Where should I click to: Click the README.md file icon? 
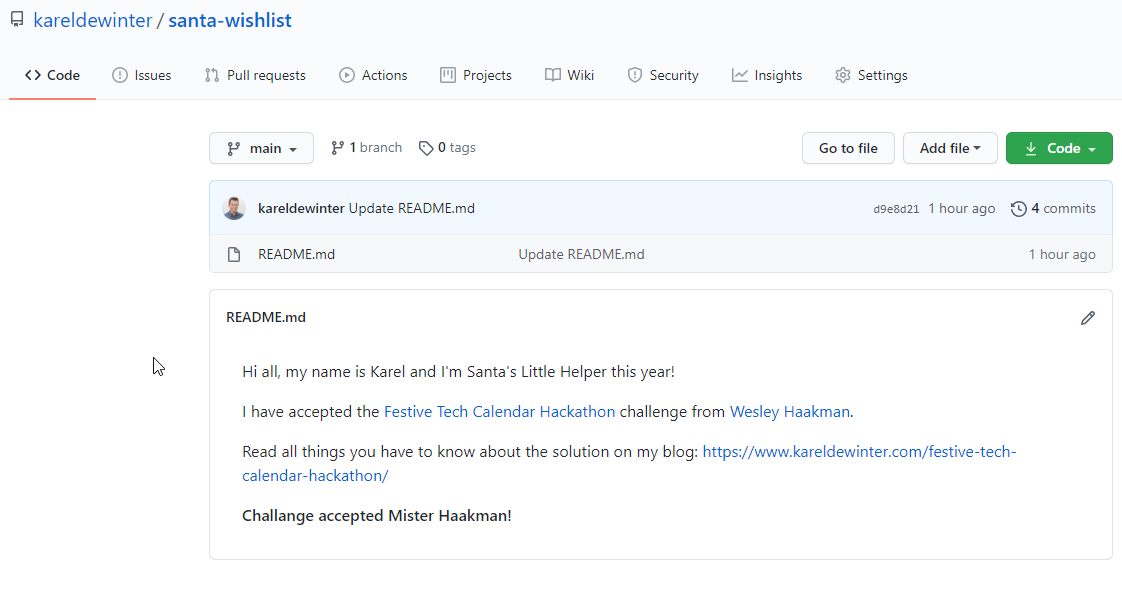pyautogui.click(x=234, y=255)
